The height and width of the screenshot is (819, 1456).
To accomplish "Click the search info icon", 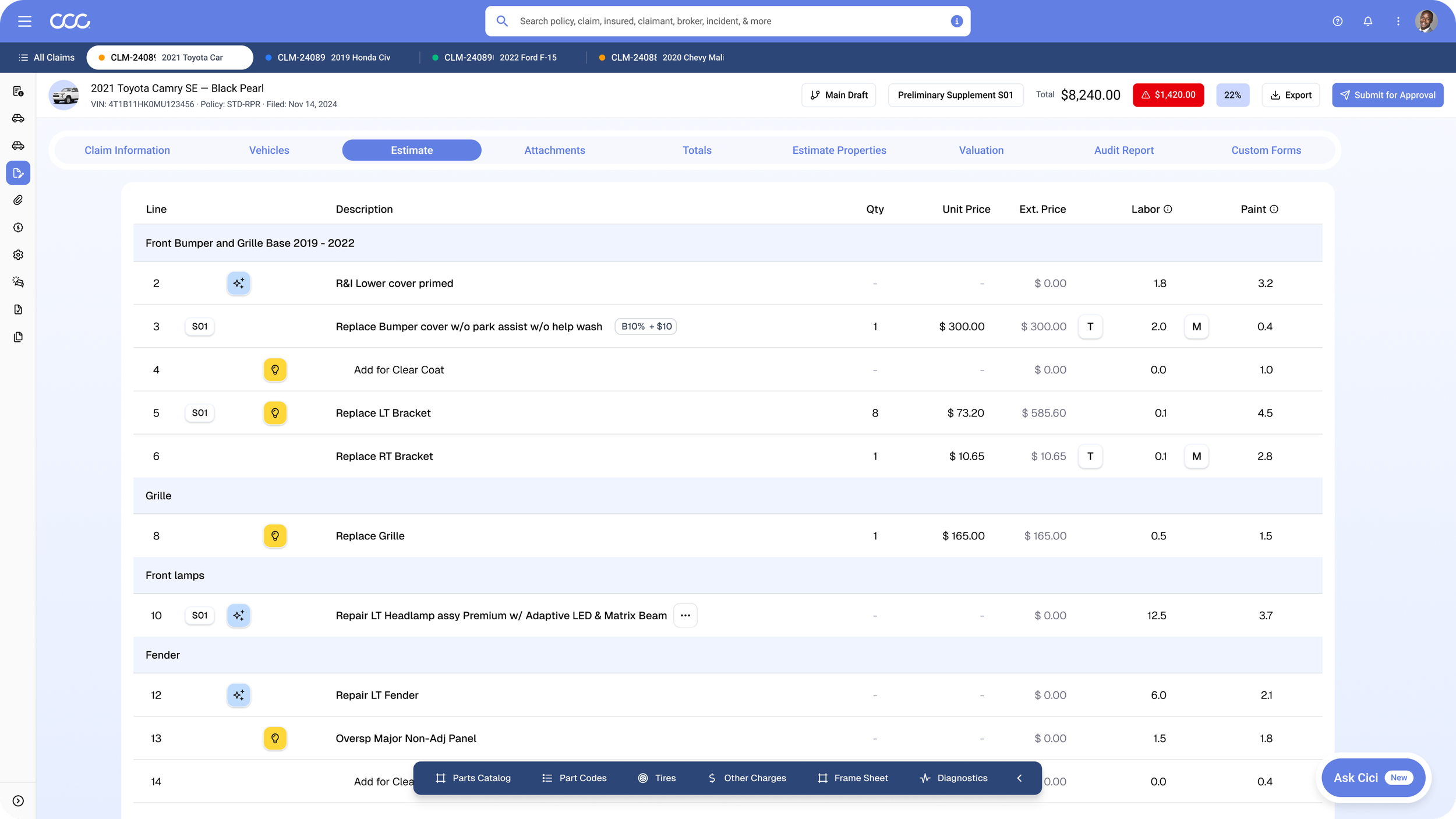I will (956, 21).
